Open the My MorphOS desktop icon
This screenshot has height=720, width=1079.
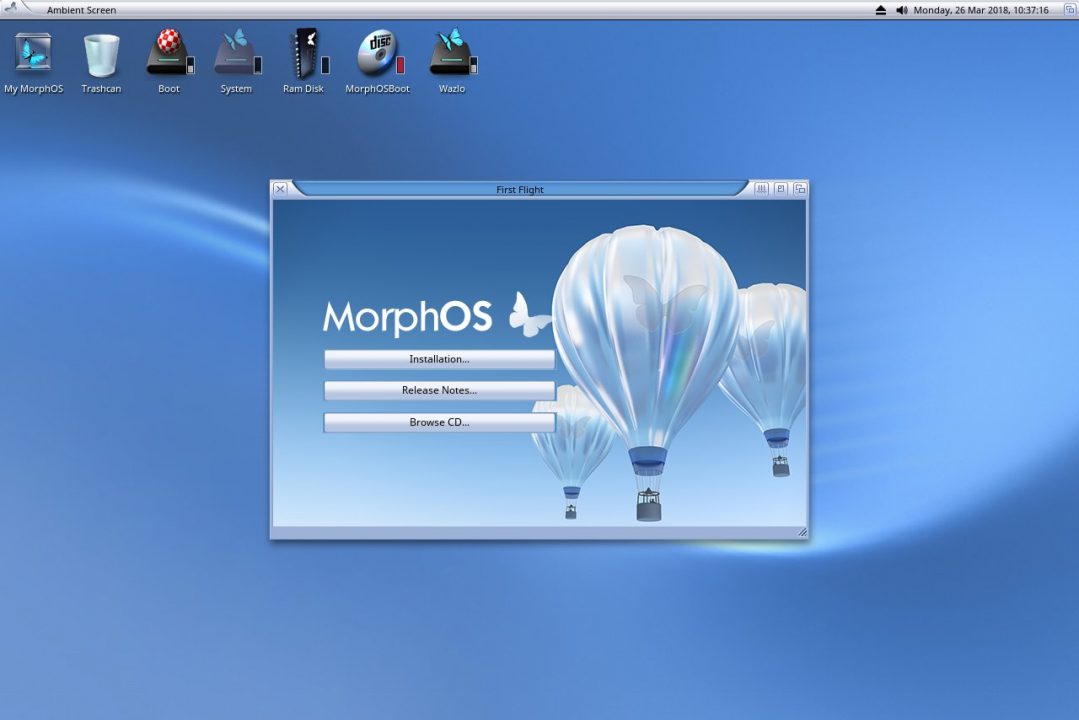click(x=33, y=62)
